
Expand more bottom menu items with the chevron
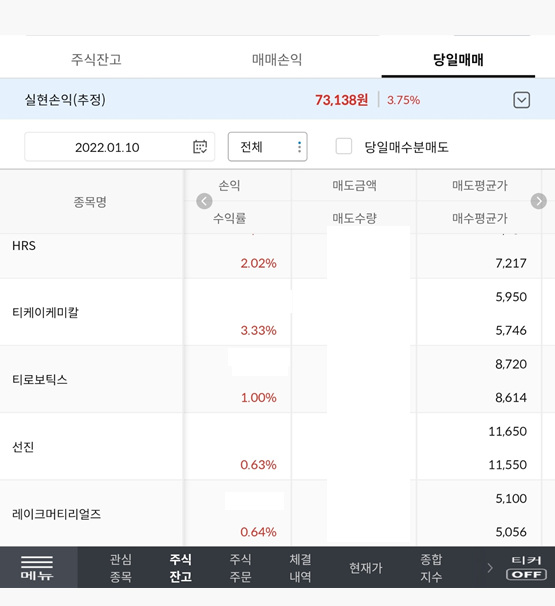pos(490,568)
